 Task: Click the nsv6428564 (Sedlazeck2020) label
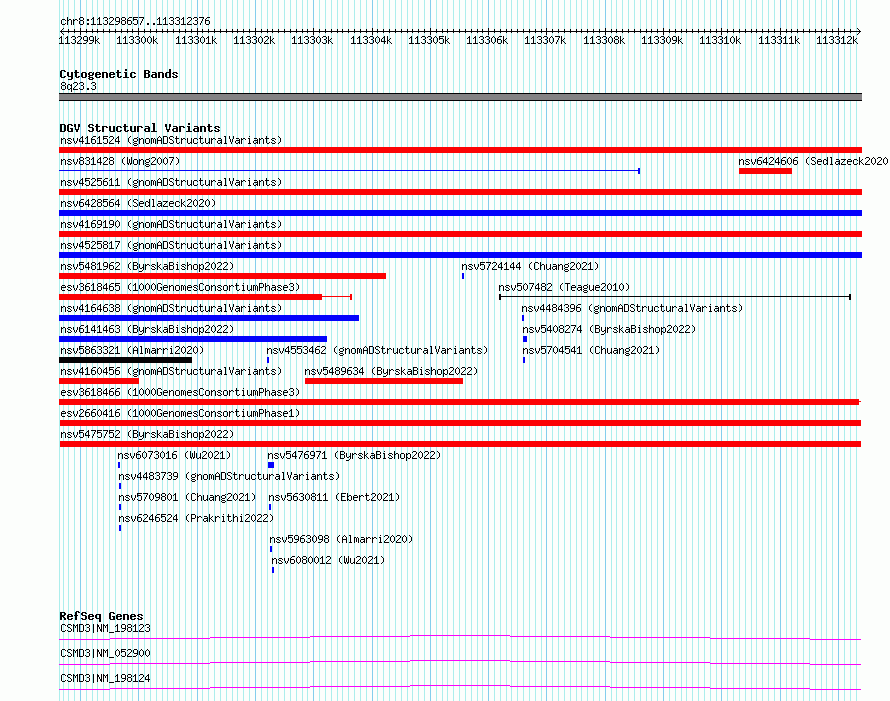point(138,203)
